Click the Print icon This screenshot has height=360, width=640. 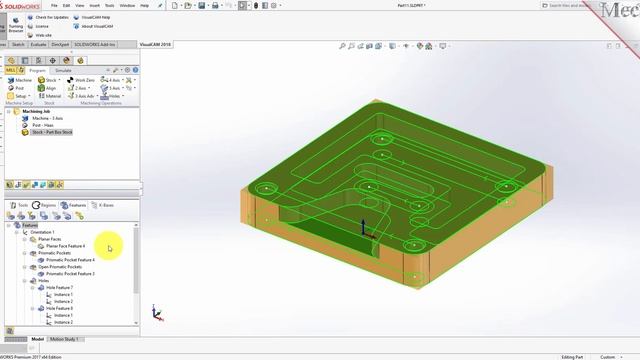215,6
